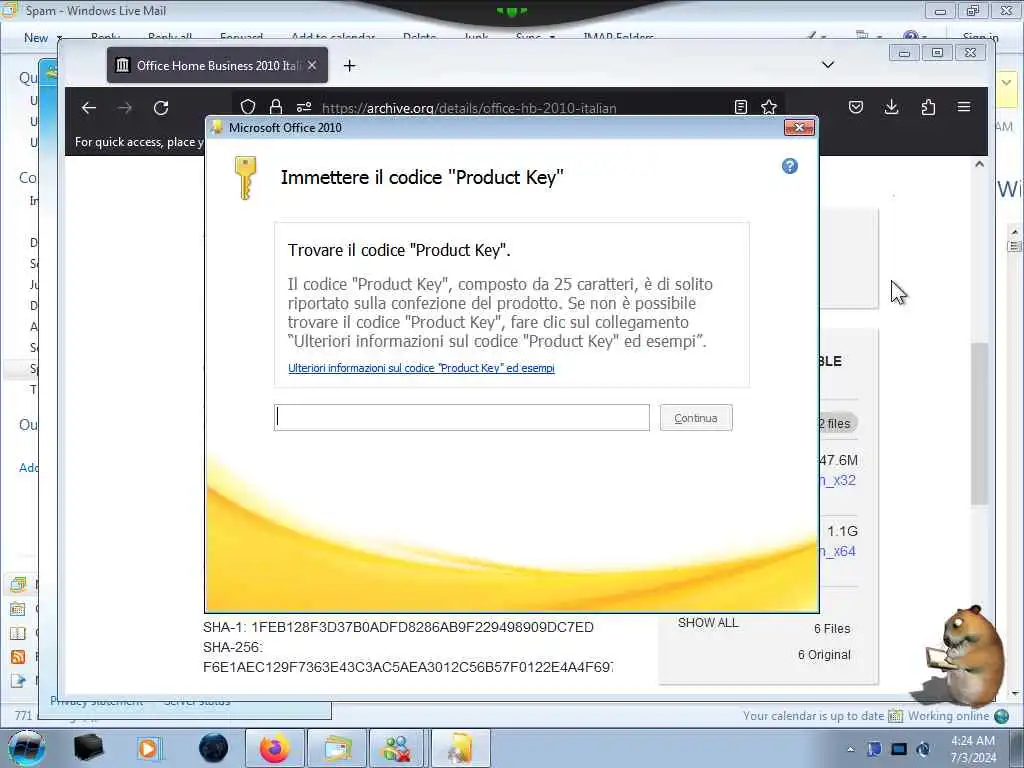Screen dimensions: 1024x768
Task: Click the site security padlock icon
Action: [276, 107]
